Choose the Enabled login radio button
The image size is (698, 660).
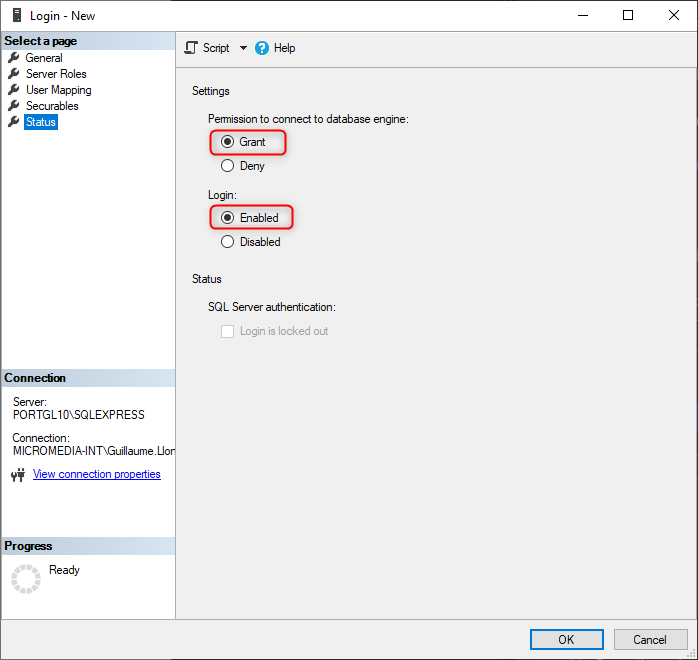pyautogui.click(x=227, y=218)
